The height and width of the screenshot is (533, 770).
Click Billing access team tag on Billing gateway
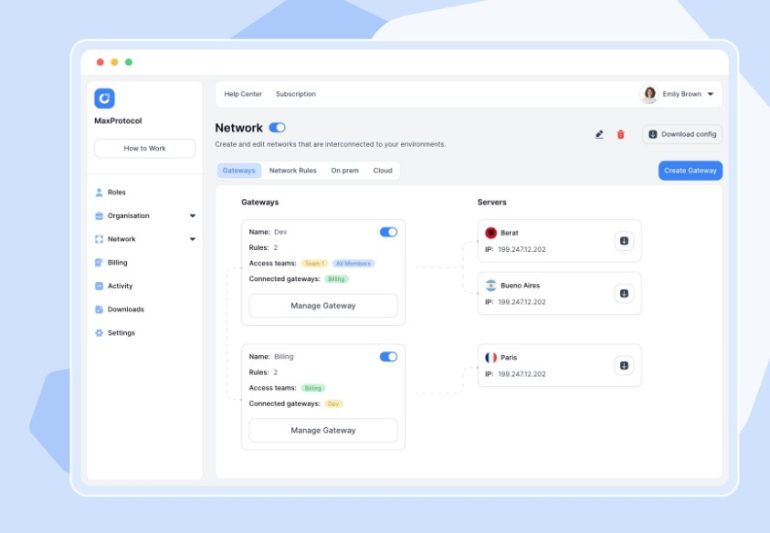[x=313, y=388]
